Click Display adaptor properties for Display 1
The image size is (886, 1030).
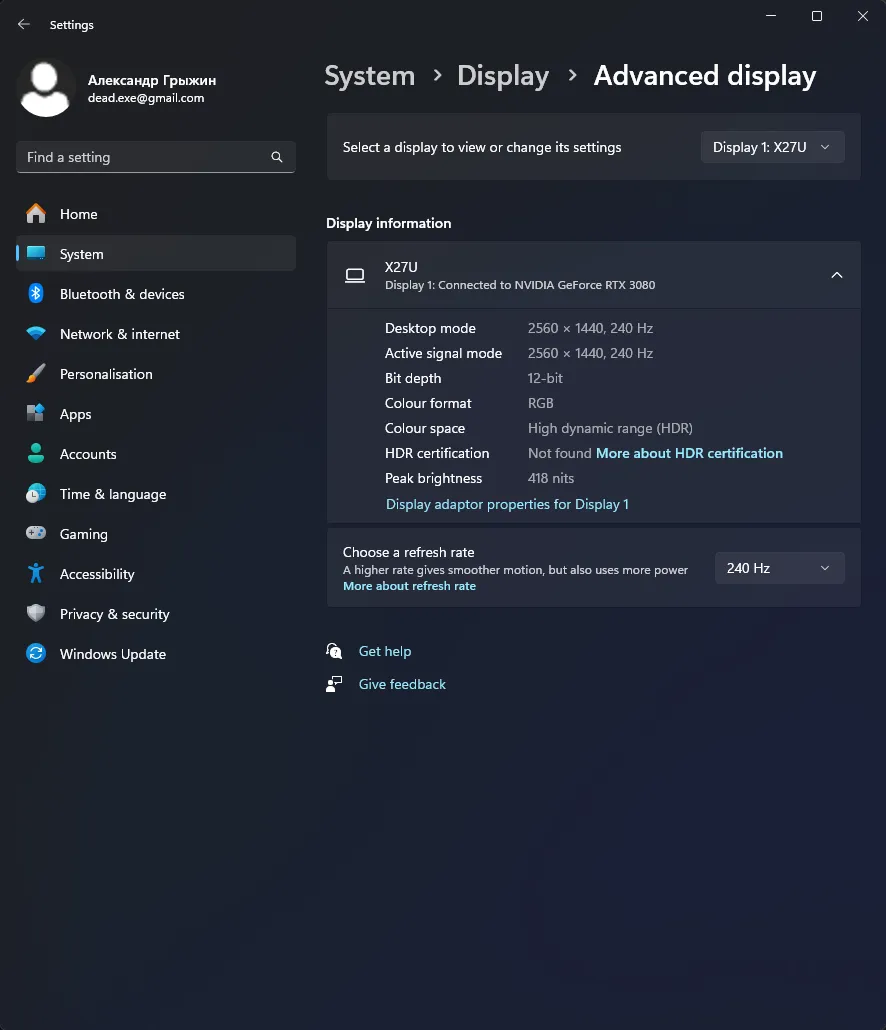[x=507, y=504]
